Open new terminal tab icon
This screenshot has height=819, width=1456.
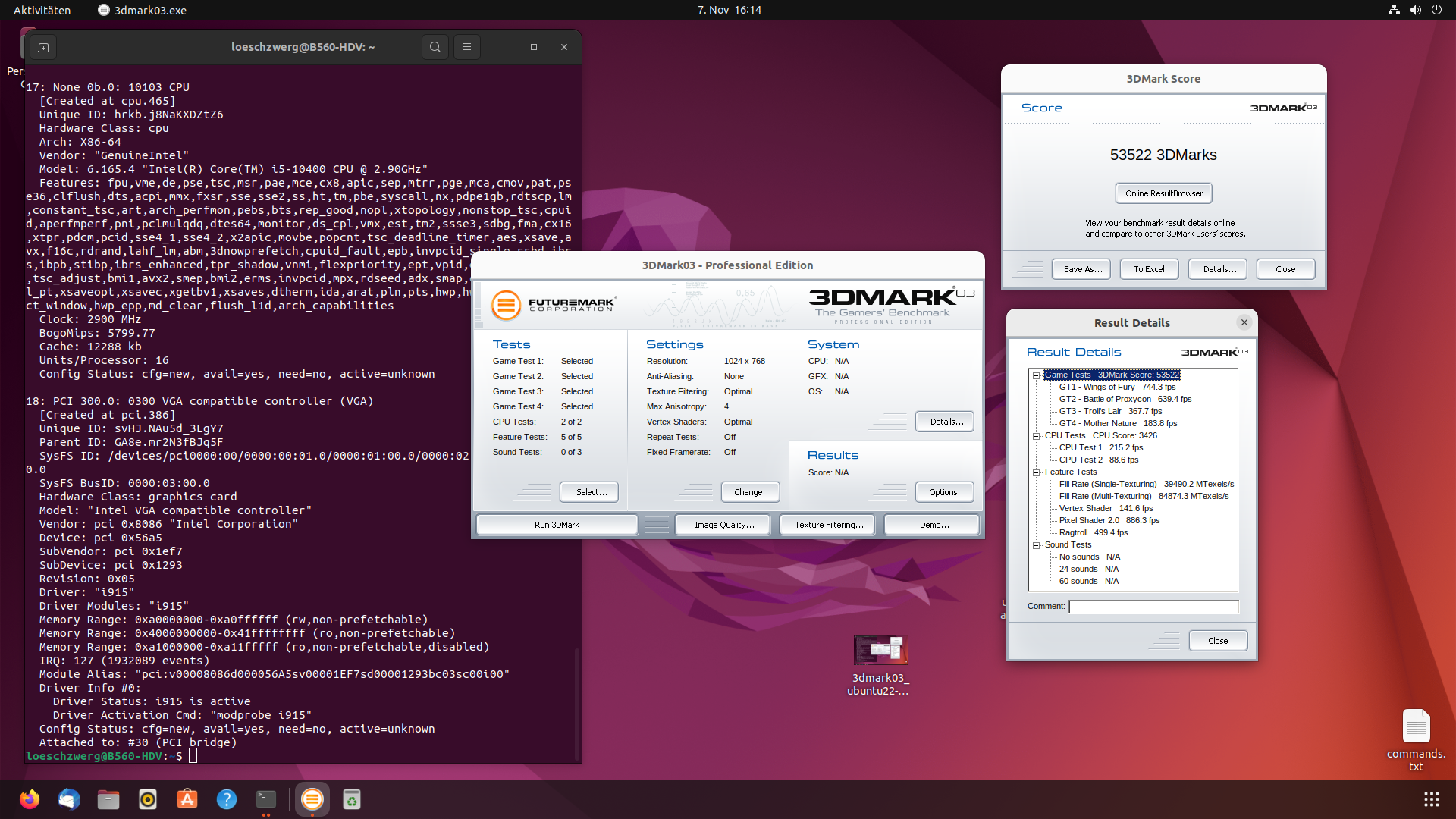44,47
